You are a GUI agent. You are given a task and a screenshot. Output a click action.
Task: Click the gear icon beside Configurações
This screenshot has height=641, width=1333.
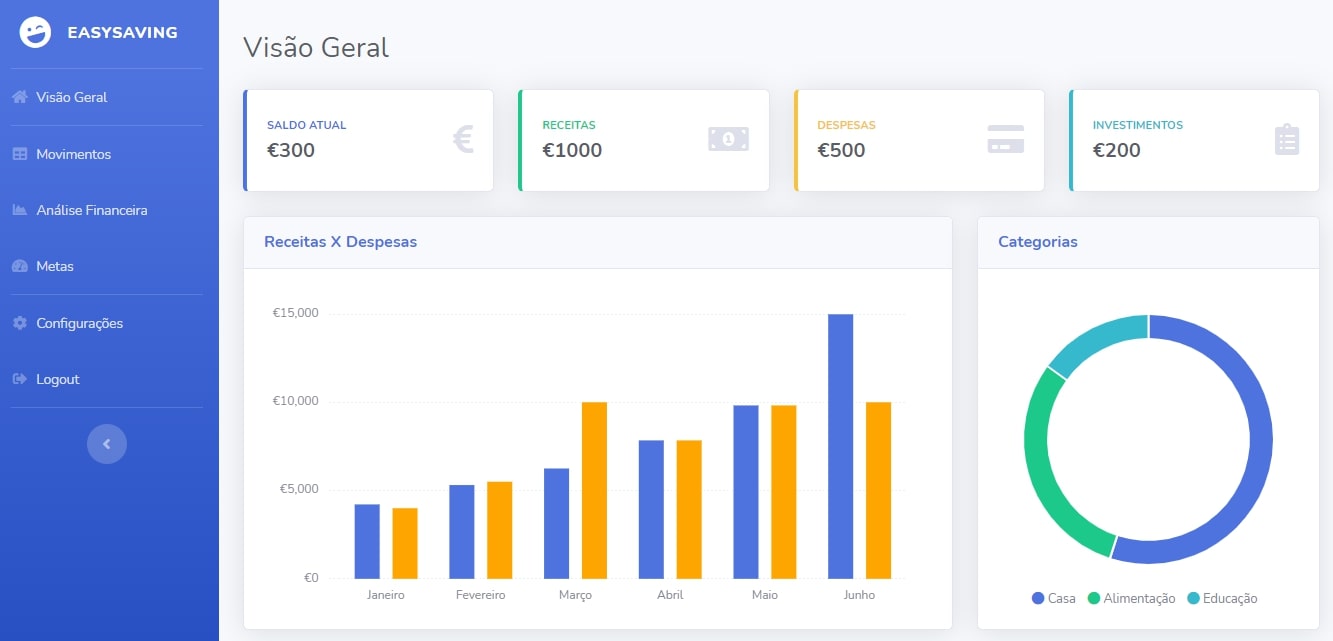pyautogui.click(x=19, y=323)
